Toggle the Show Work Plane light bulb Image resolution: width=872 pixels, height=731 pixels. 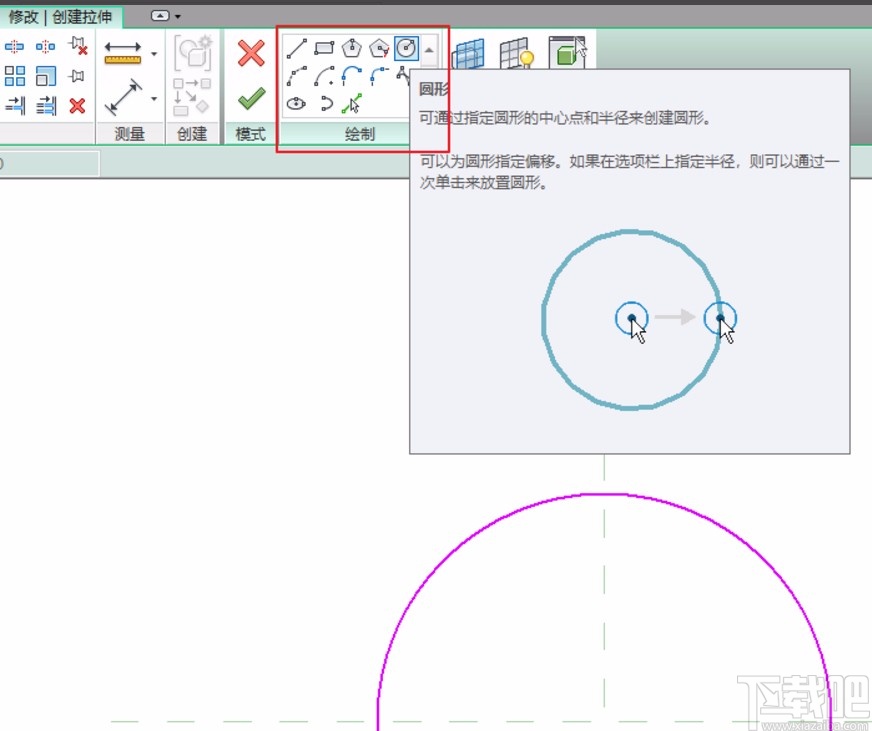coord(513,55)
